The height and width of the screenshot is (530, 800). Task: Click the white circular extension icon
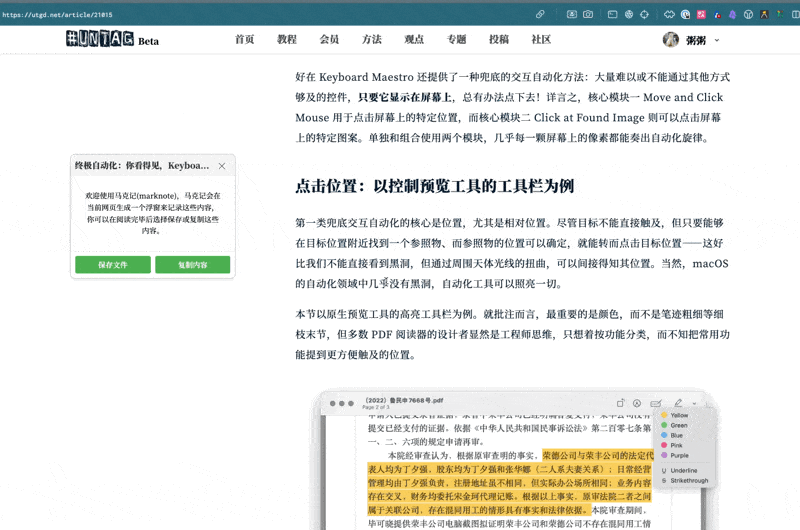click(748, 14)
